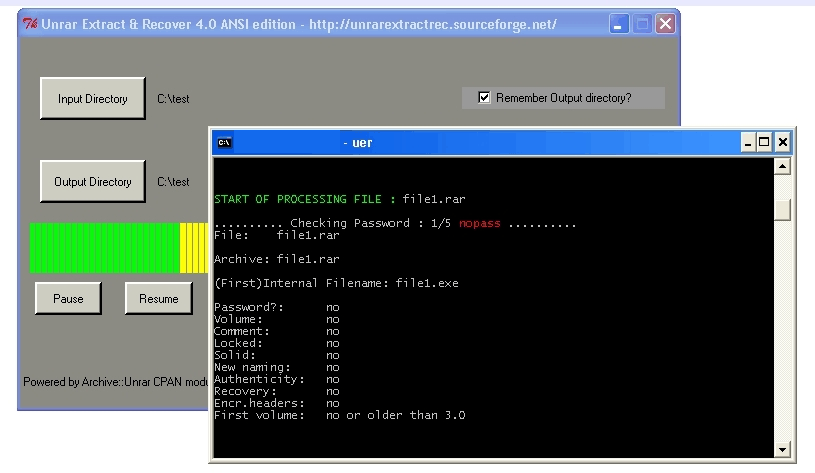Close the uer console window
This screenshot has width=815, height=473.
(783, 142)
